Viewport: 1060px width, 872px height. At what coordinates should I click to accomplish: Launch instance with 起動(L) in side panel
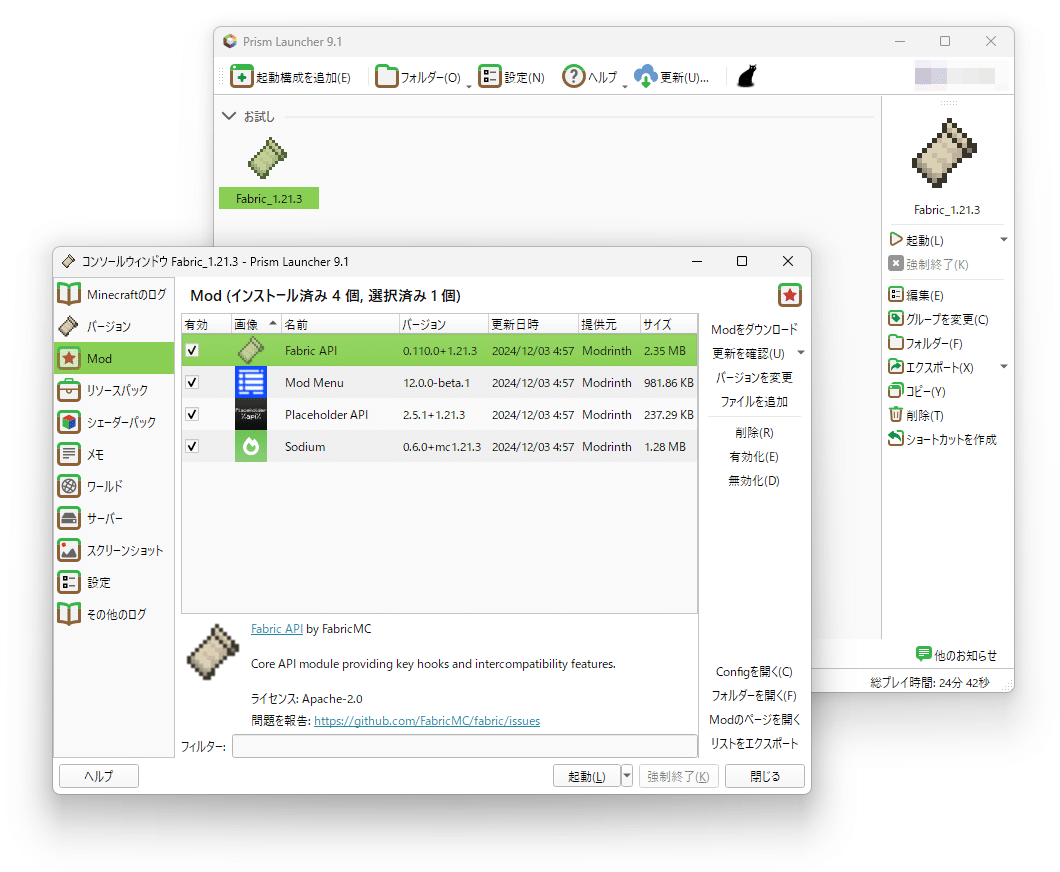(x=917, y=240)
